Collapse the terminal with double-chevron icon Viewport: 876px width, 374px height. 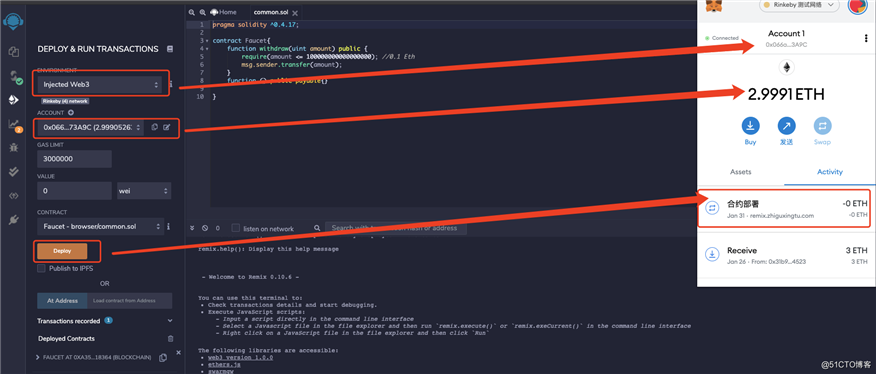click(x=193, y=228)
